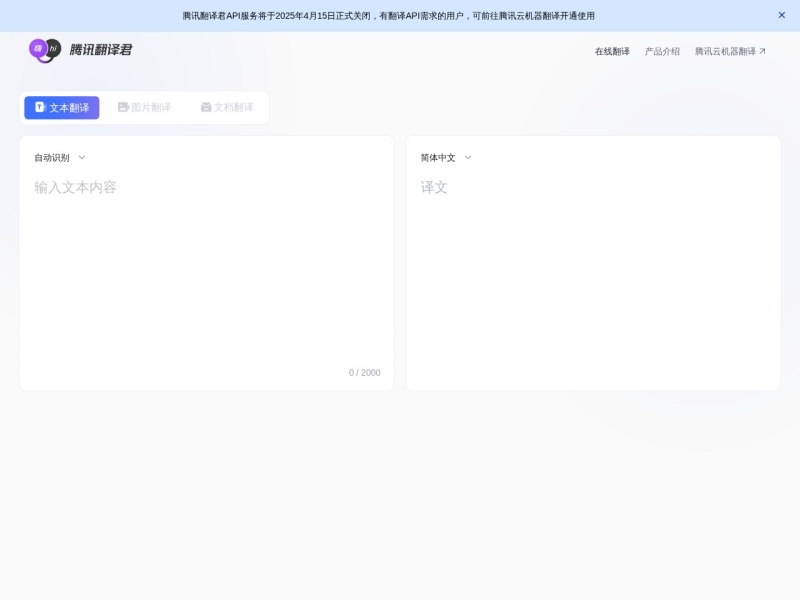Select the 文本翻译 tab

tap(62, 108)
